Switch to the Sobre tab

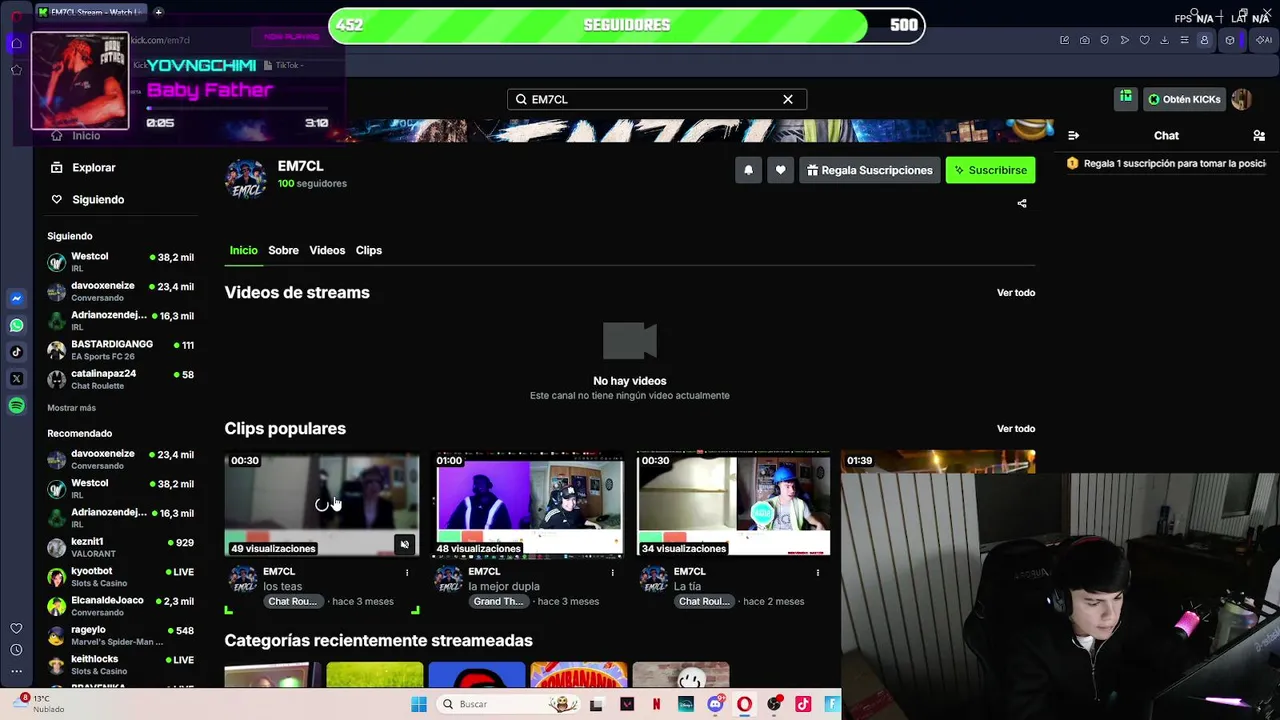tap(283, 250)
